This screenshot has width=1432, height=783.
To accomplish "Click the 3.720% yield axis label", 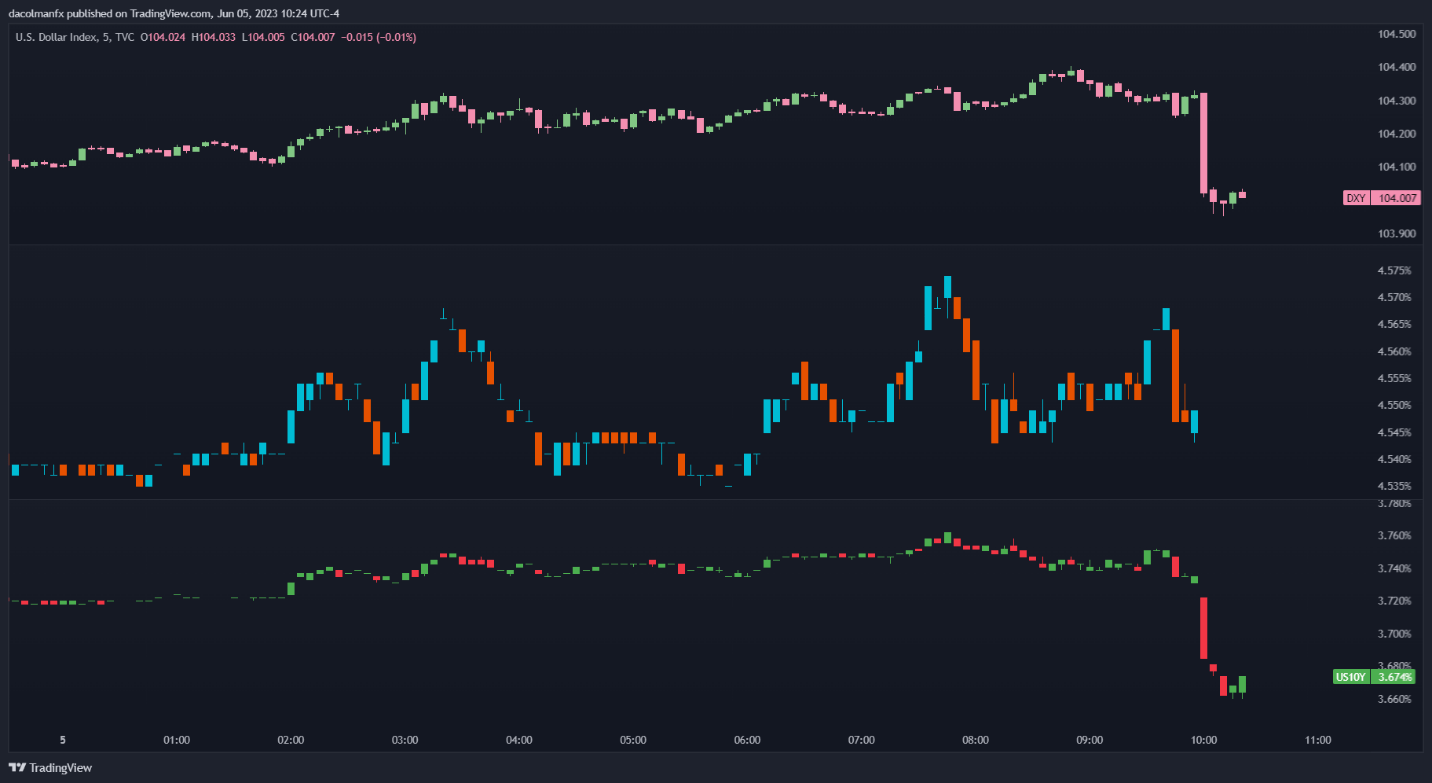I will point(1396,601).
